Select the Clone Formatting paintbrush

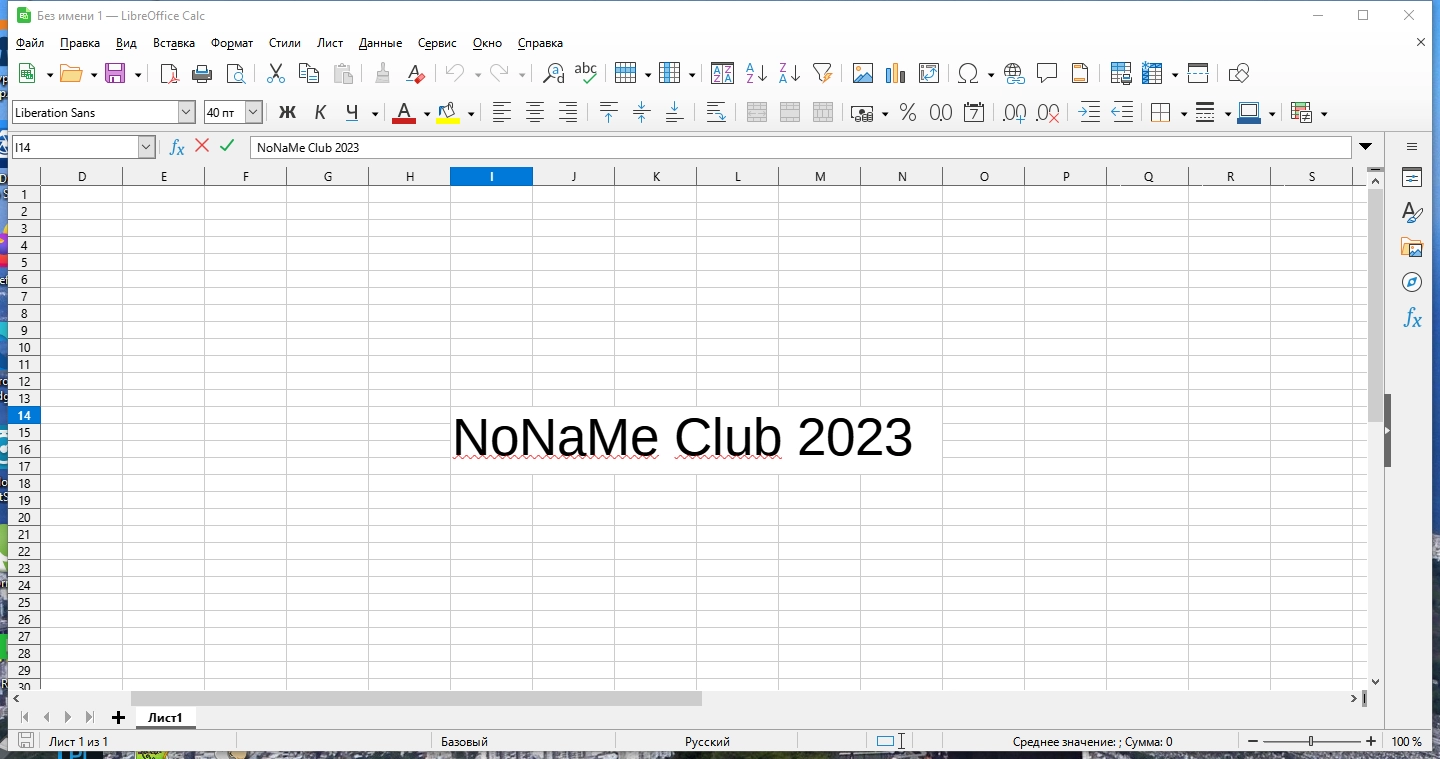382,73
